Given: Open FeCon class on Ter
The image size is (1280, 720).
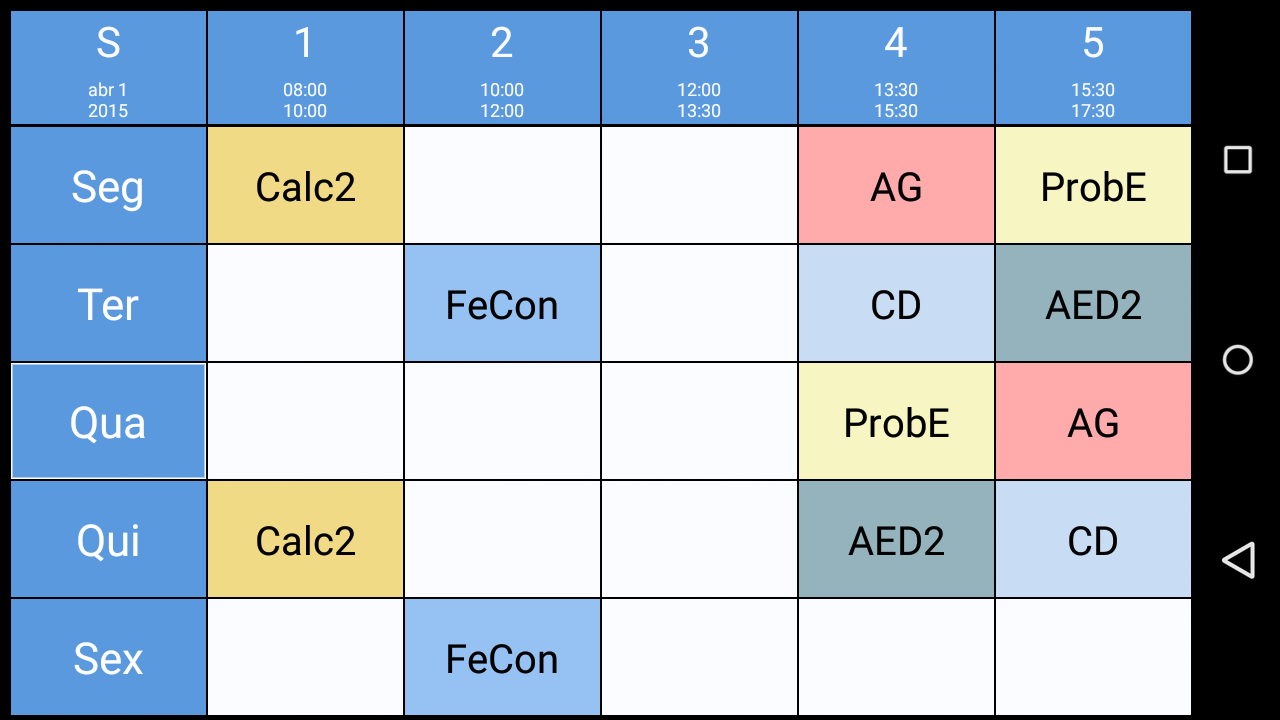Looking at the screenshot, I should tap(502, 304).
